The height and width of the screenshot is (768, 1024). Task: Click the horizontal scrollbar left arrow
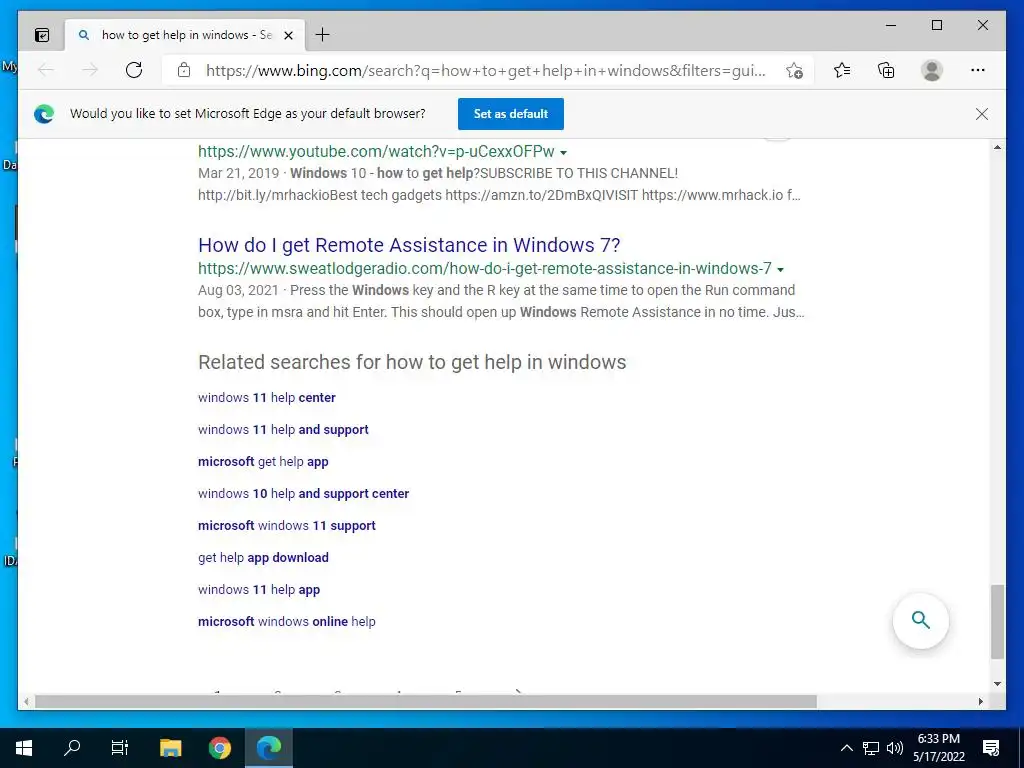pos(26,701)
